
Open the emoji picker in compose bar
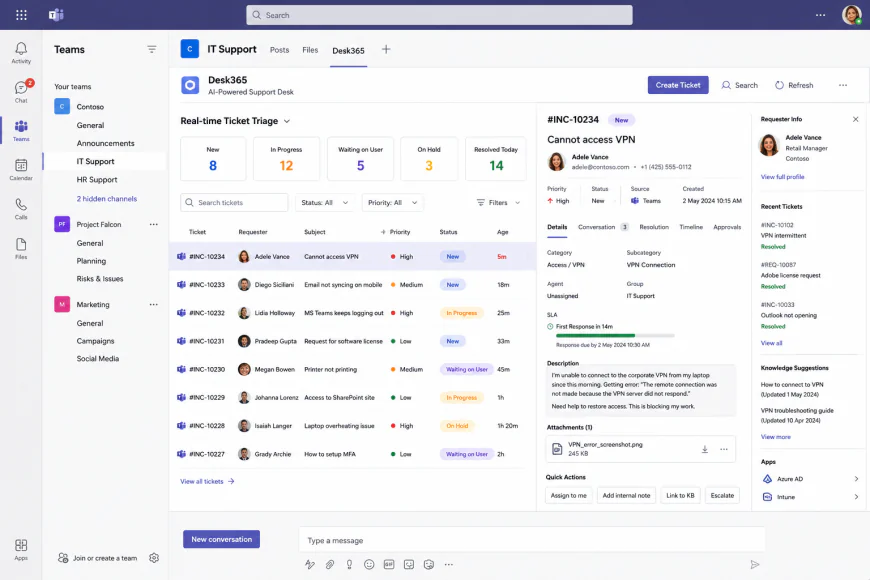tap(369, 564)
